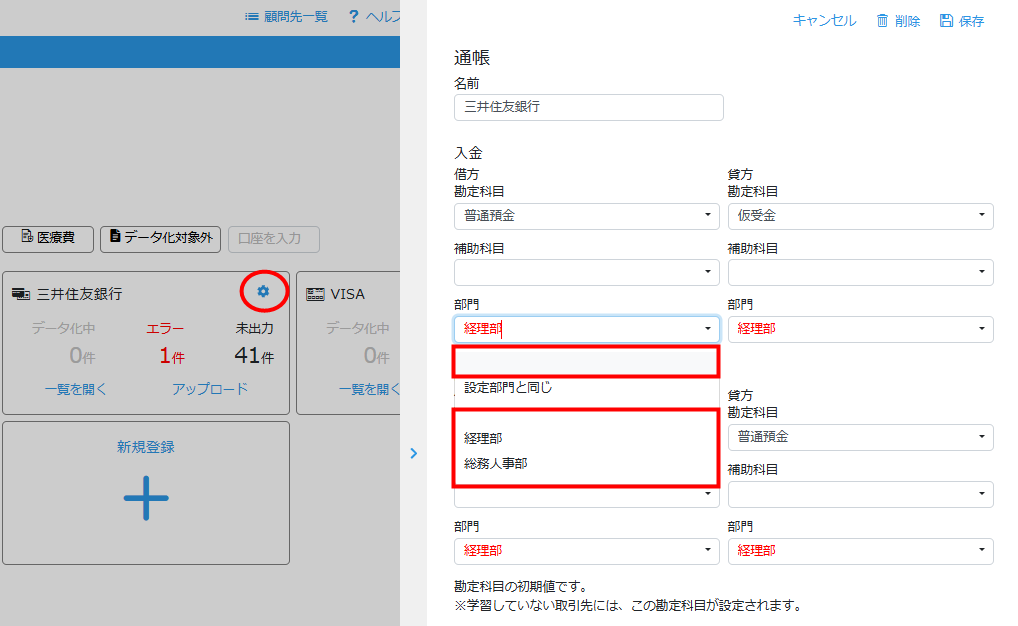Open the 貸方 勘定科目 仮受金 dropdown
The height and width of the screenshot is (626, 1018).
[860, 216]
